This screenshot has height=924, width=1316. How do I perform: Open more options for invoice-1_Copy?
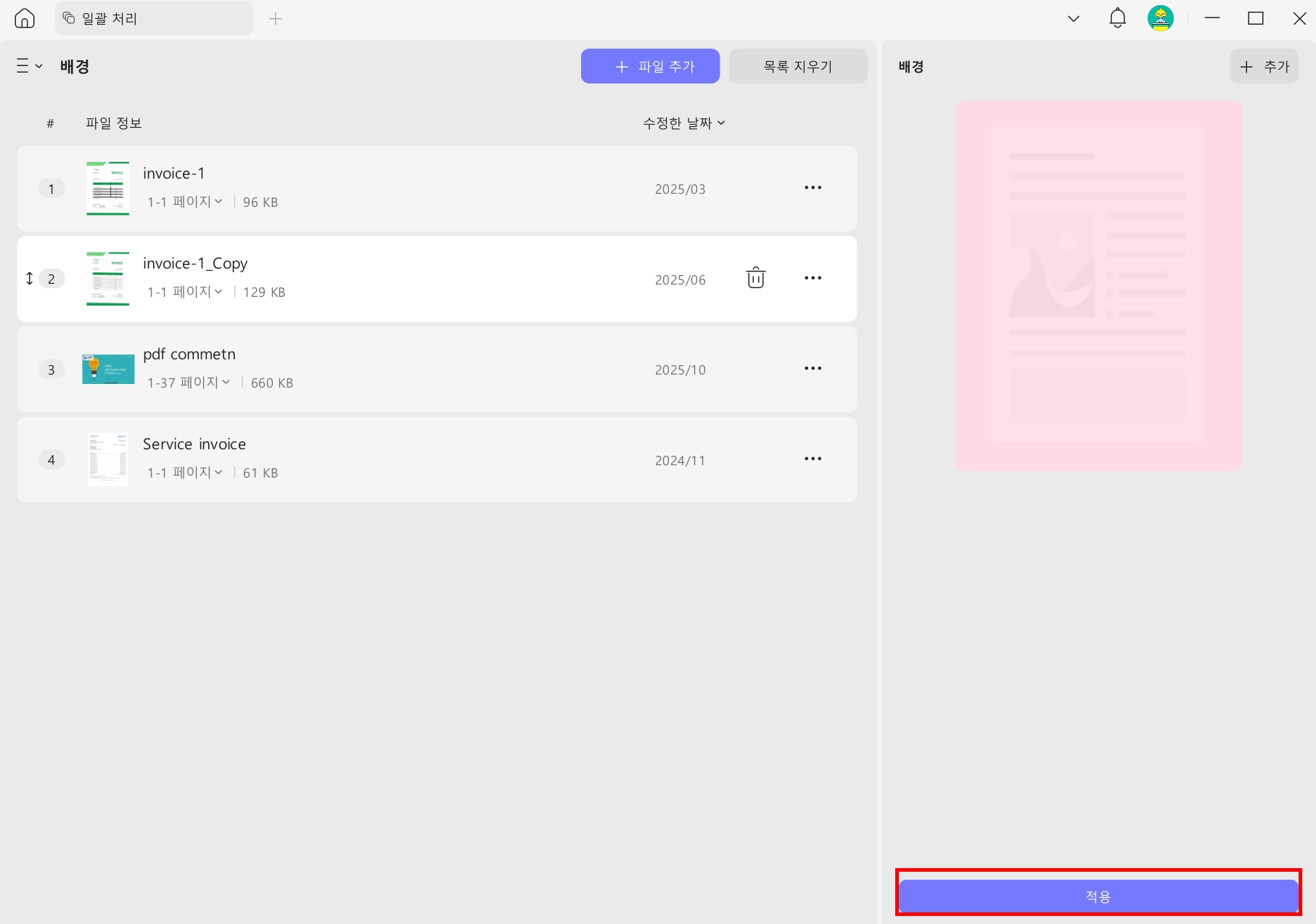tap(813, 278)
